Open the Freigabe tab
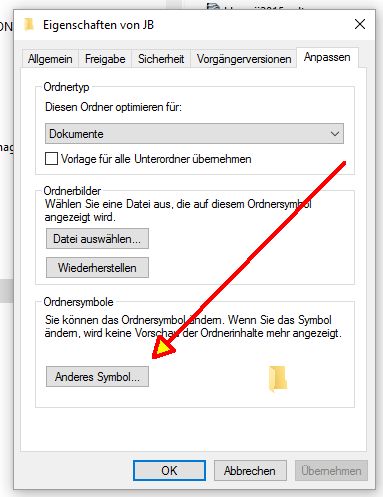 coord(105,59)
